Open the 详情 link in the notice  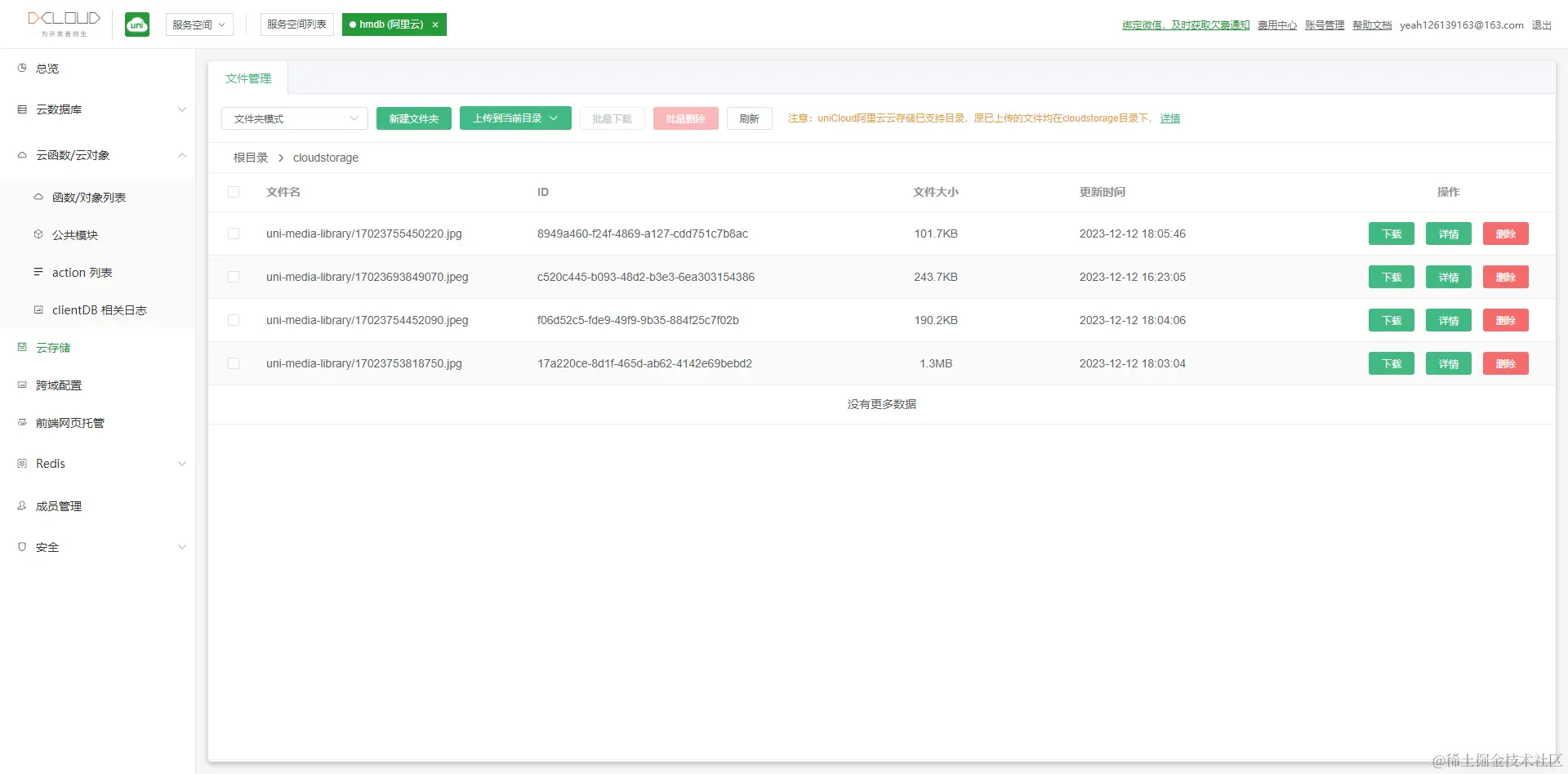[x=1170, y=118]
